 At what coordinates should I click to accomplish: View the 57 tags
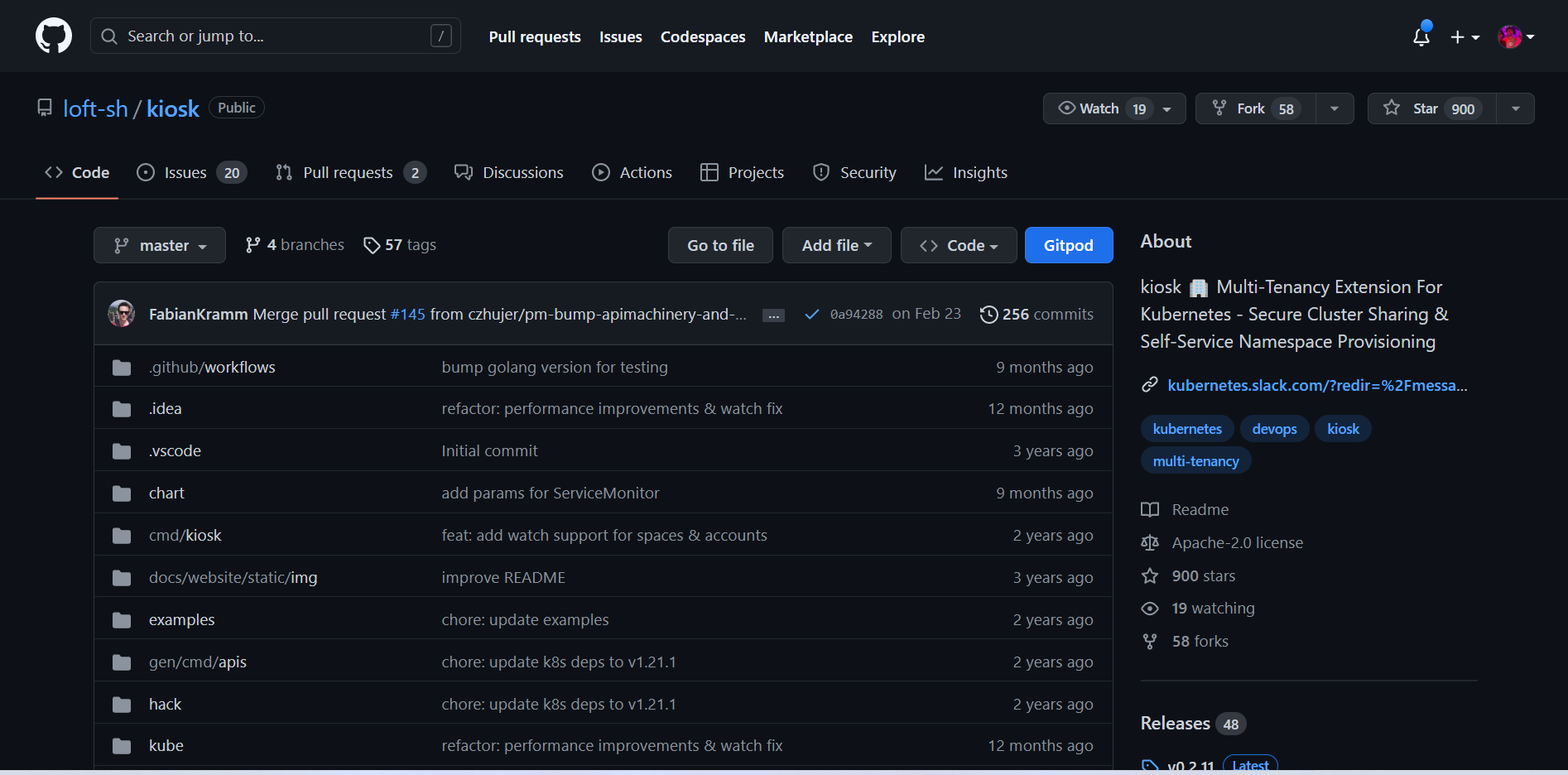pyautogui.click(x=400, y=245)
